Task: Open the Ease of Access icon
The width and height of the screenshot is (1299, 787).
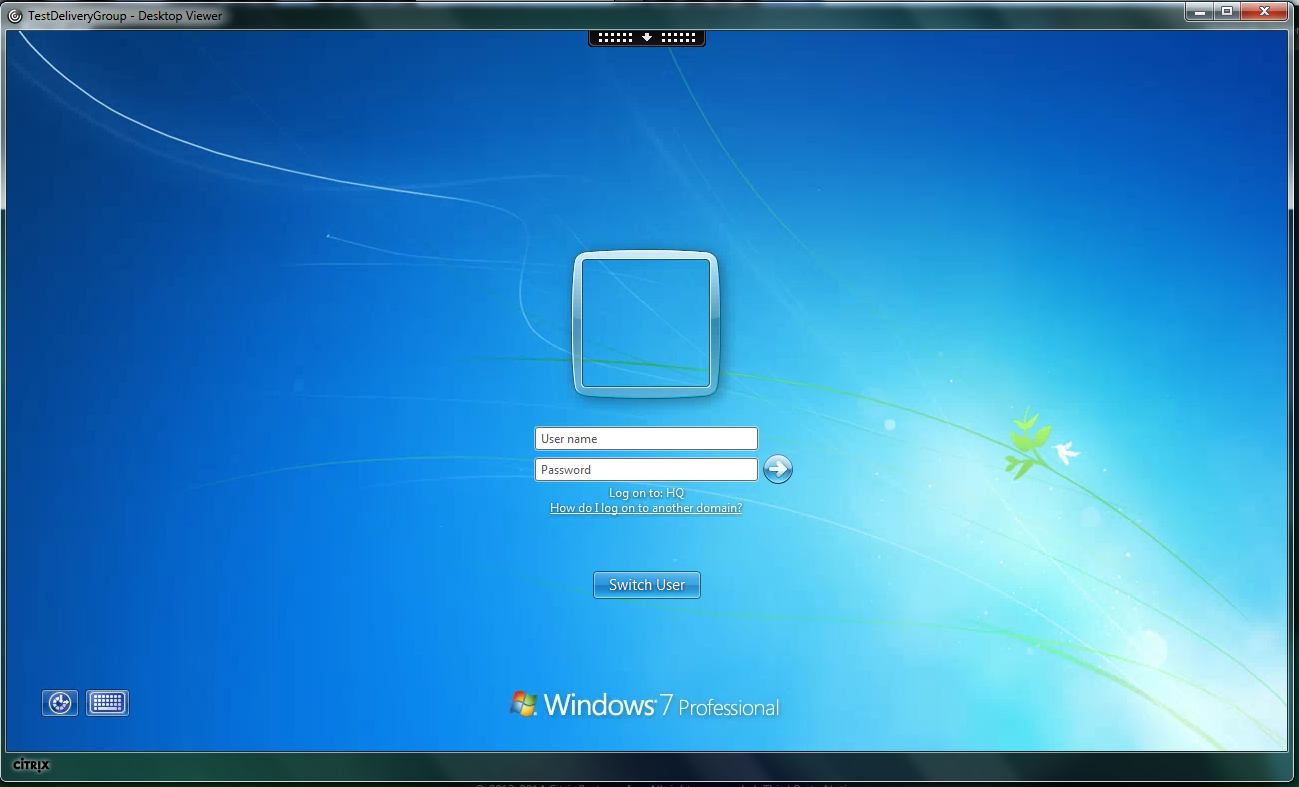Action: coord(59,702)
